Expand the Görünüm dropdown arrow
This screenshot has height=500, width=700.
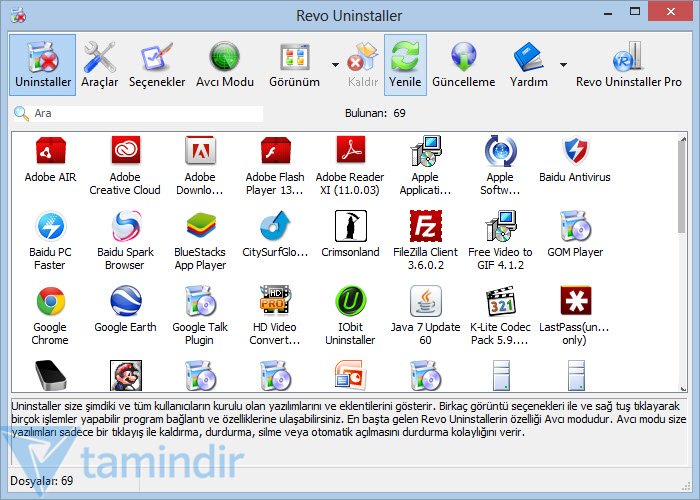335,65
